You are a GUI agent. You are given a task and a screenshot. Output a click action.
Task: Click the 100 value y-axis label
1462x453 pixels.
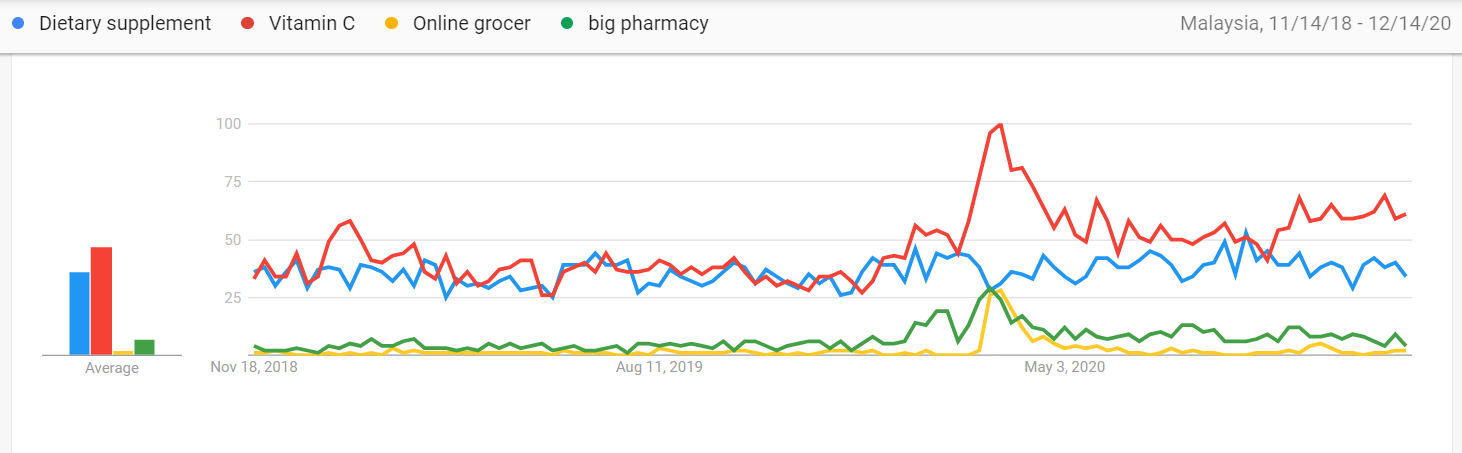pyautogui.click(x=231, y=124)
